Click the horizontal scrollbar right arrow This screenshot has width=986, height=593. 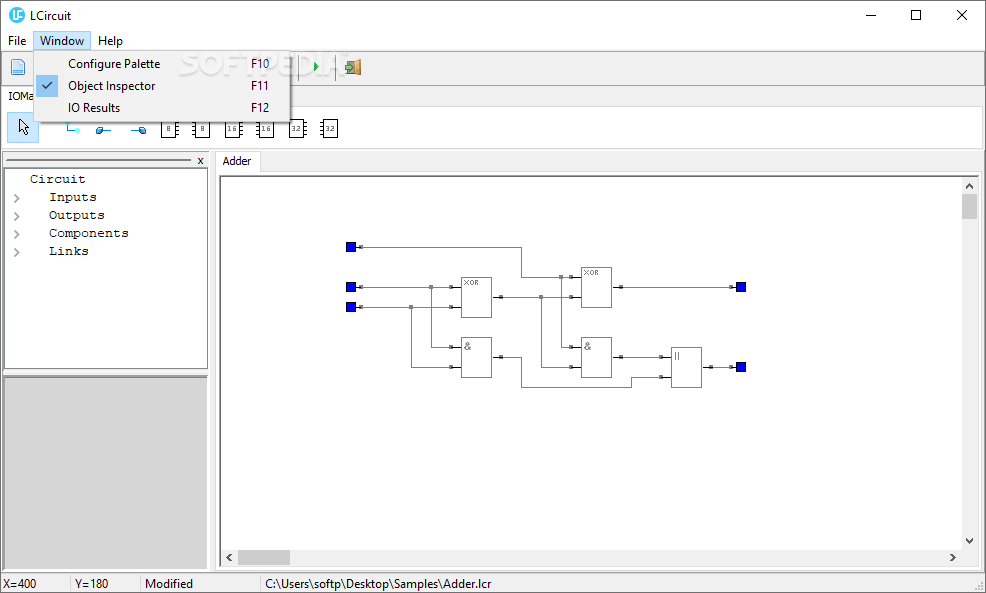[953, 557]
